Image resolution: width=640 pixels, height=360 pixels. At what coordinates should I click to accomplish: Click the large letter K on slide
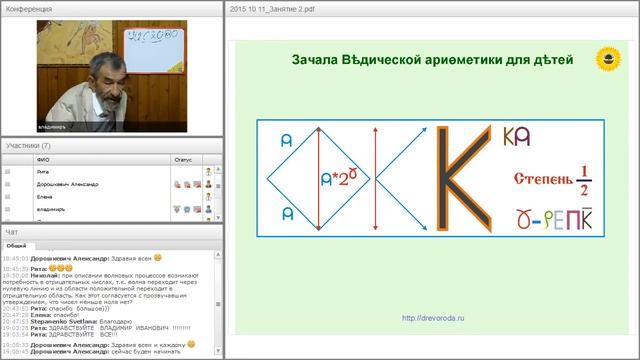click(x=464, y=178)
